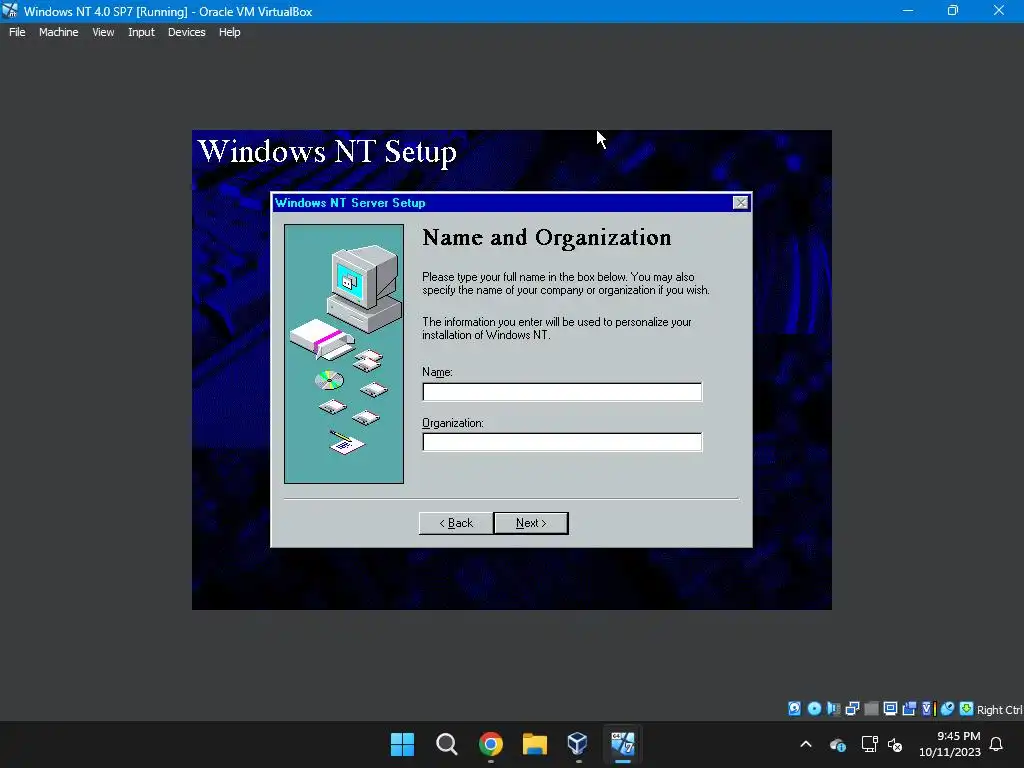1024x768 pixels.
Task: Click the greyed USB status icon
Action: click(871, 709)
